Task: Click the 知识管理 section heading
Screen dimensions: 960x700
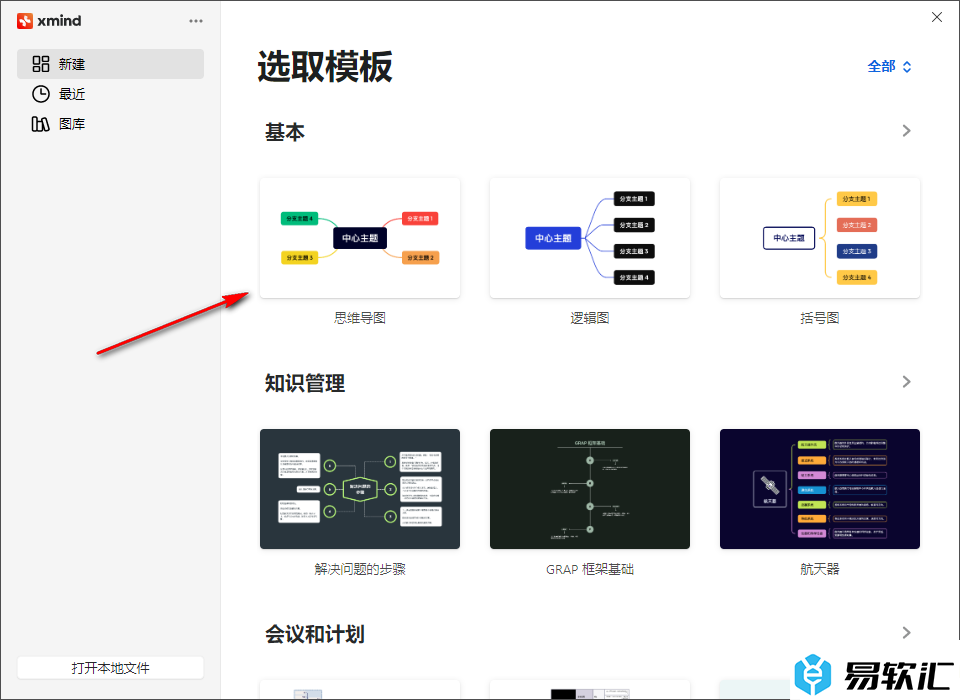Action: click(305, 383)
